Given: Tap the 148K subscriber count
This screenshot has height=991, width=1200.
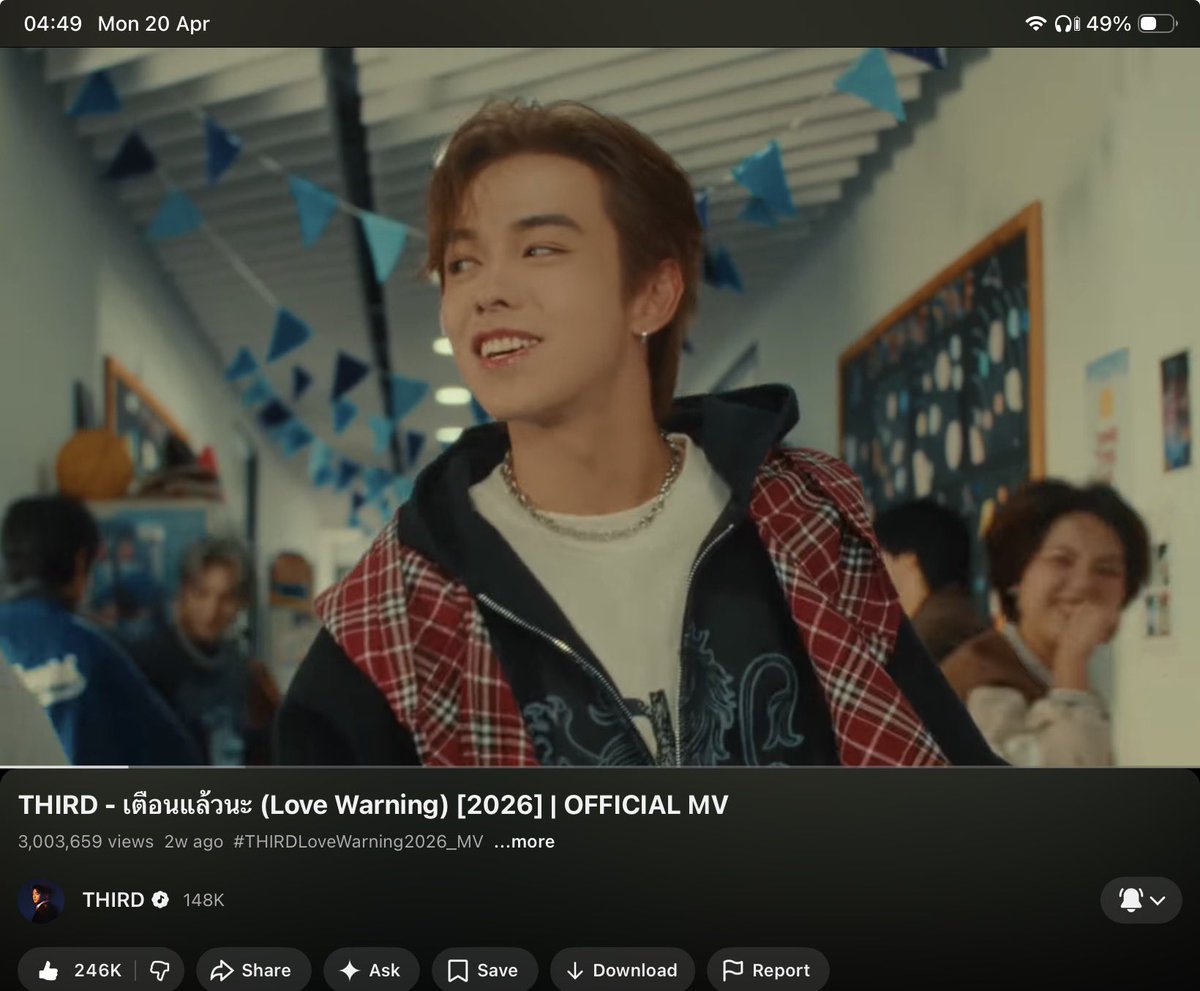Looking at the screenshot, I should point(203,901).
